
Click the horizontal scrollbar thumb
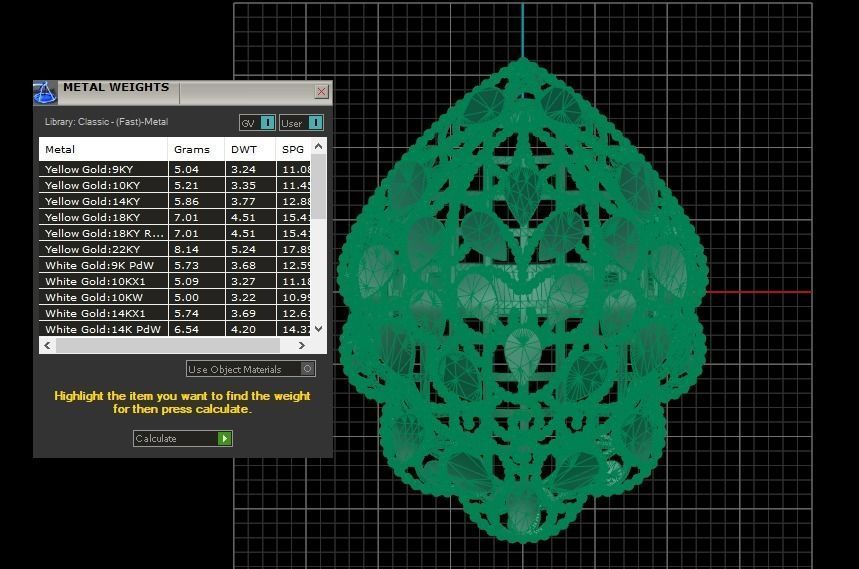[168, 346]
